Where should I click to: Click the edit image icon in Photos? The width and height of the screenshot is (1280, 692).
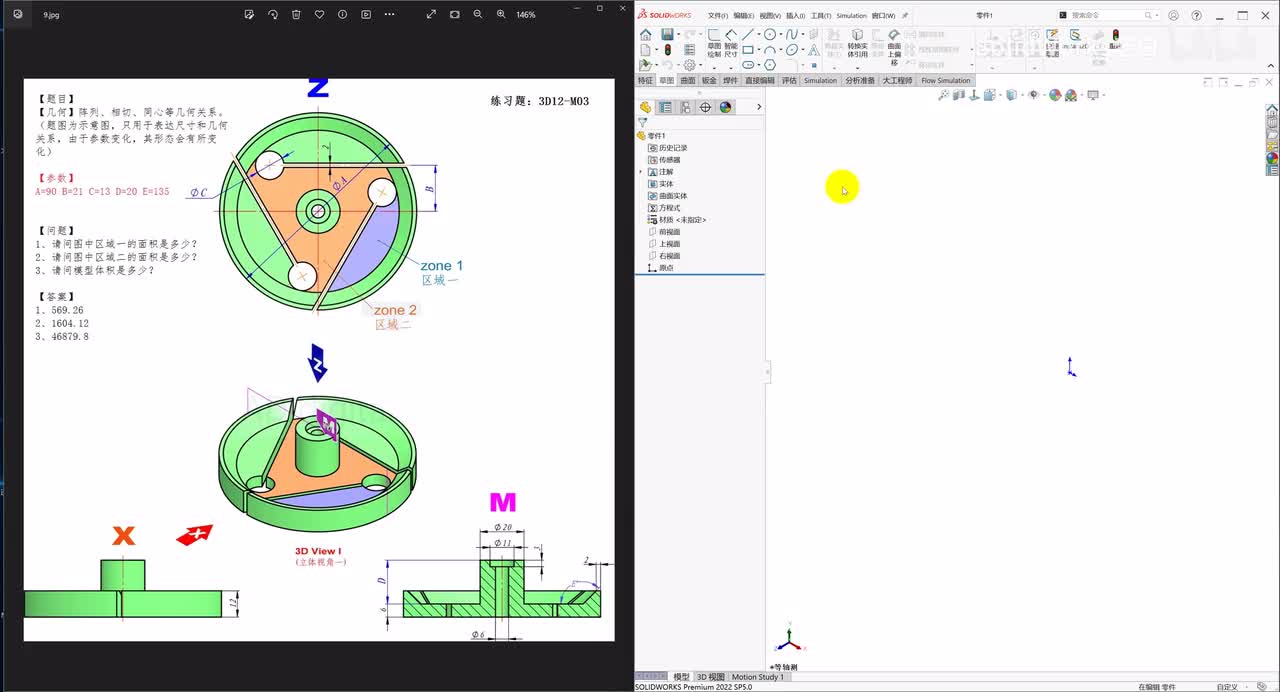point(249,15)
